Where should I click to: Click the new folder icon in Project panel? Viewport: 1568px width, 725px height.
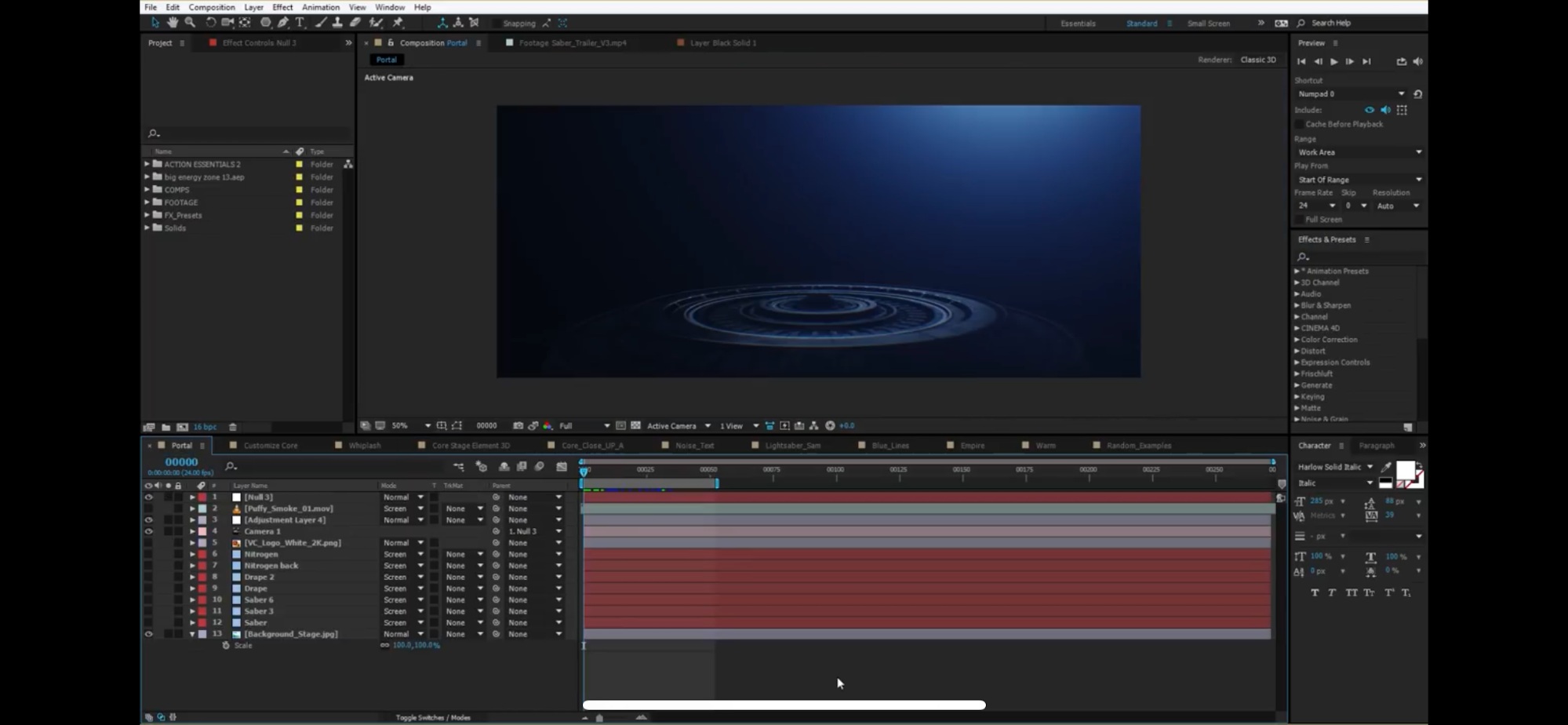166,427
